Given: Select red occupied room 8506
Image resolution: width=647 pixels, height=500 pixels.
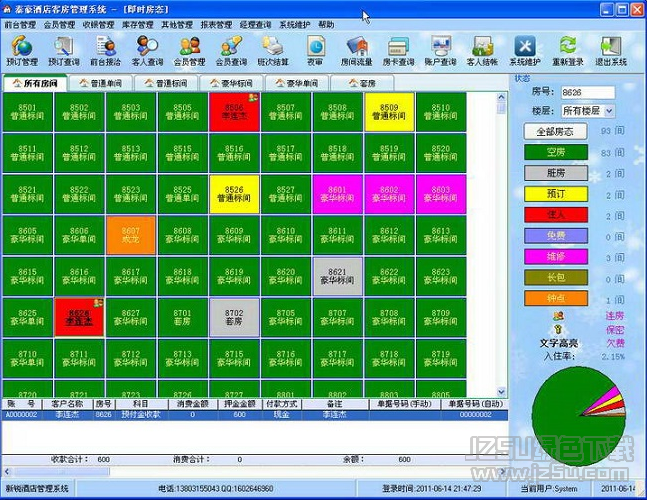Looking at the screenshot, I should coord(234,112).
